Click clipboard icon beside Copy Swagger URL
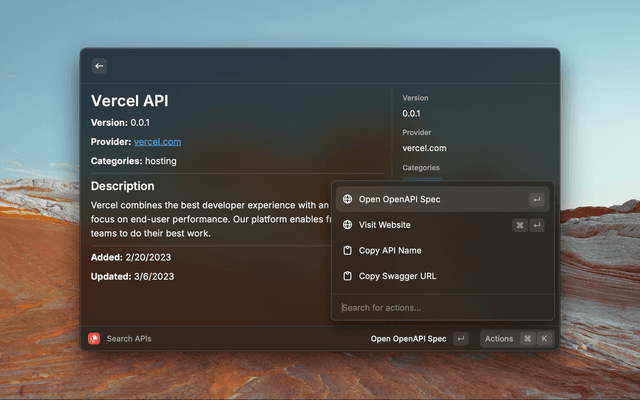 (x=347, y=276)
